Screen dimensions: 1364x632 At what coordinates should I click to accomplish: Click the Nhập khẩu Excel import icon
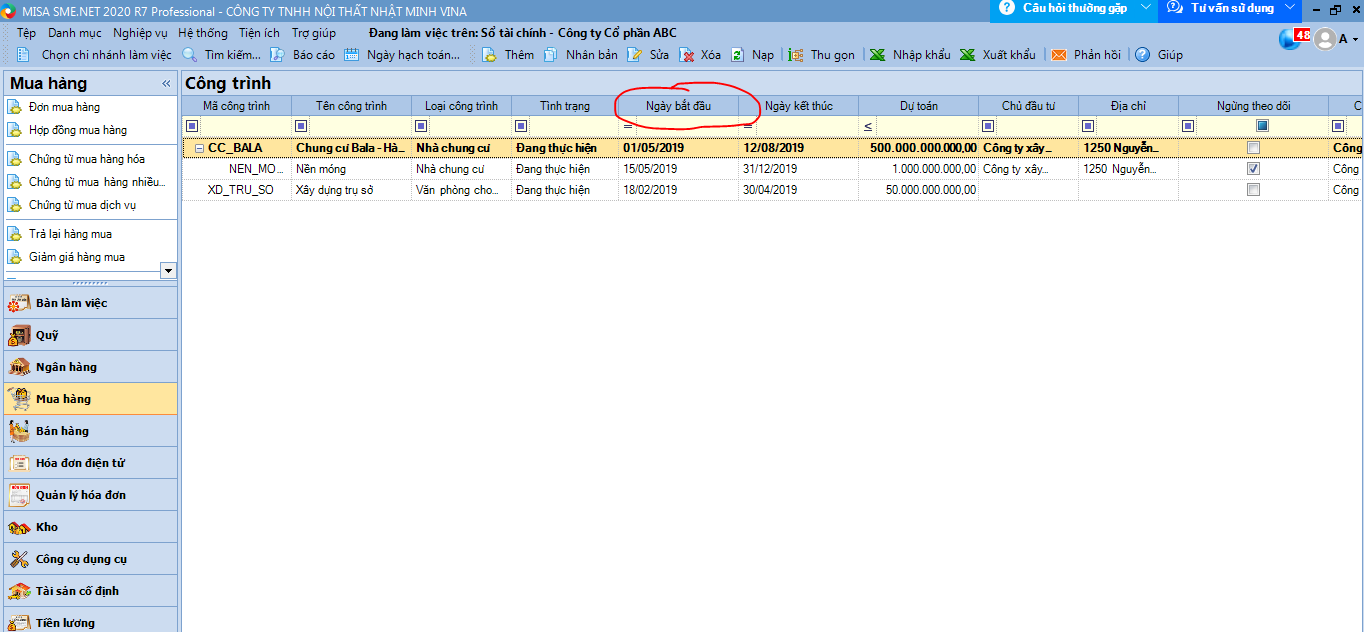click(877, 55)
